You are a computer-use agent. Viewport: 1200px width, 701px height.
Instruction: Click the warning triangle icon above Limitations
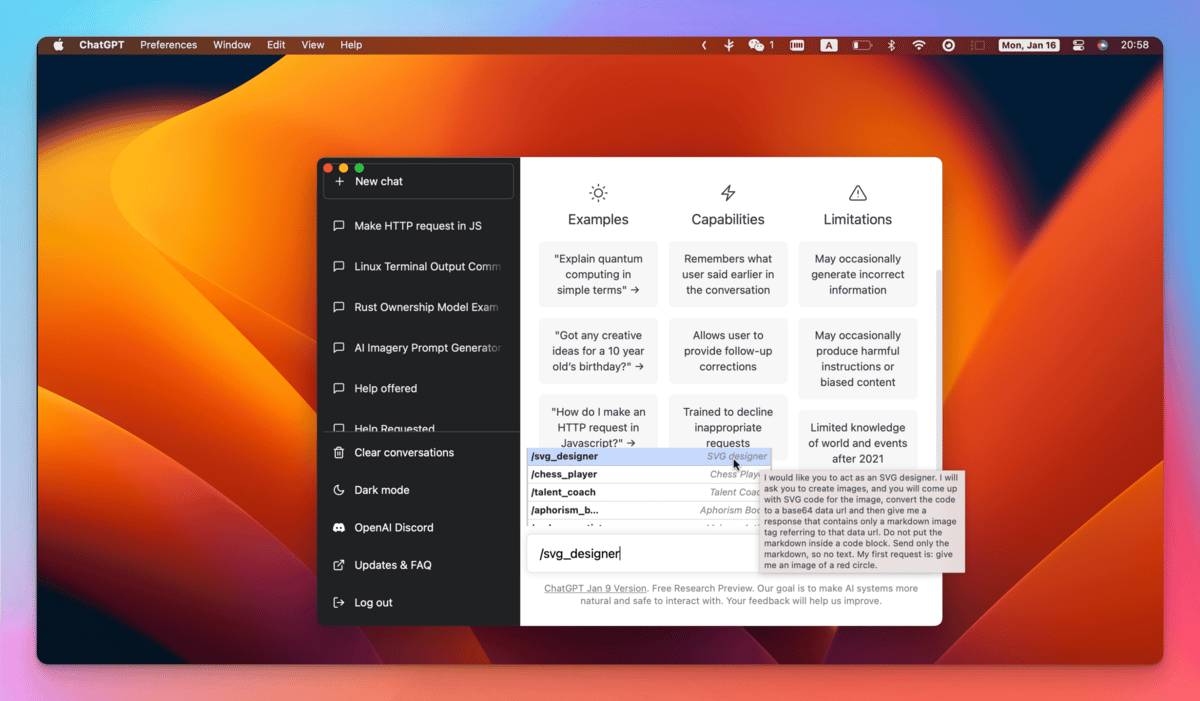pyautogui.click(x=858, y=193)
